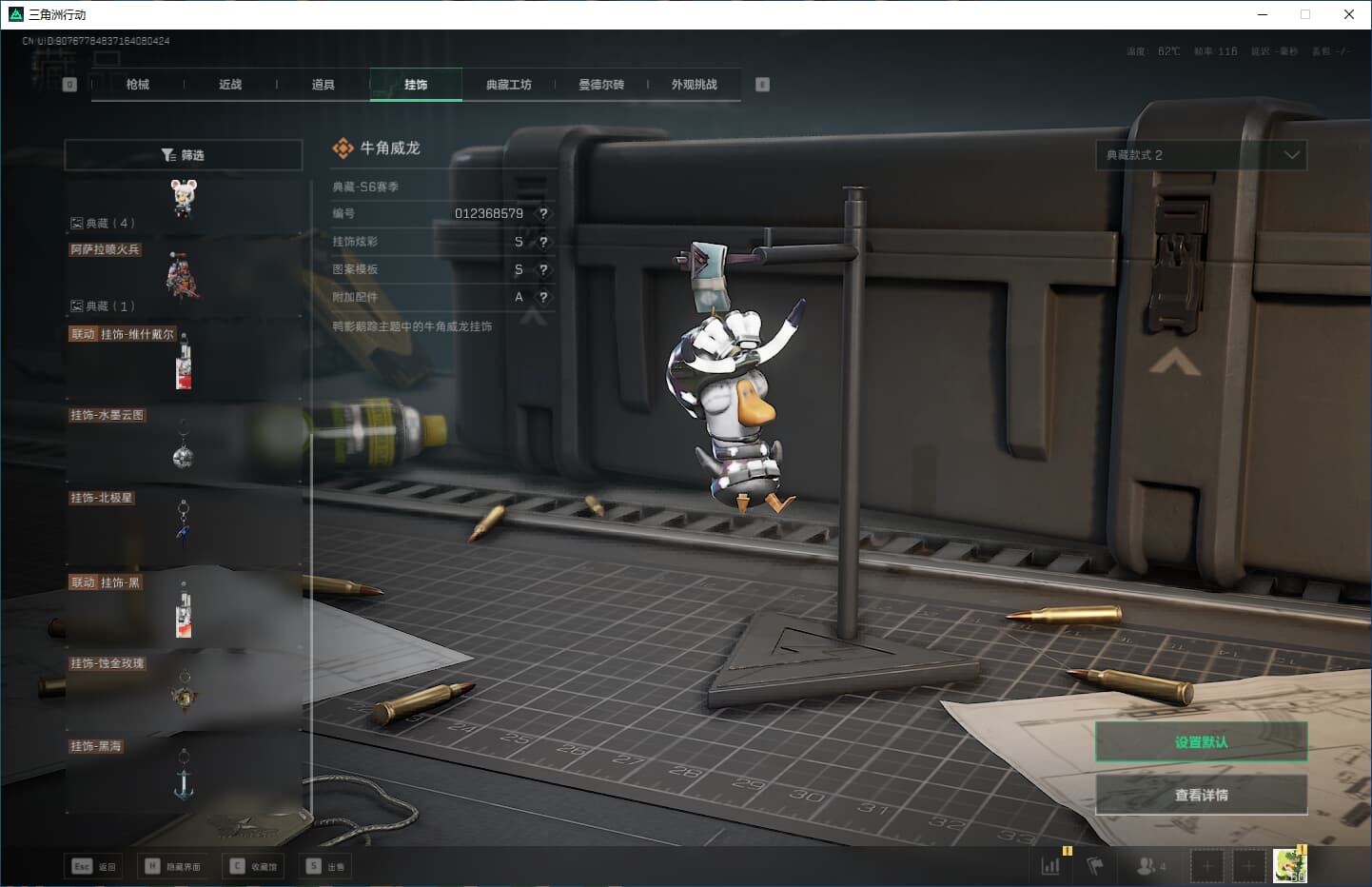This screenshot has height=887, width=1372.
Task: Select the 挂饰-黑 linked charm
Action: (183, 609)
